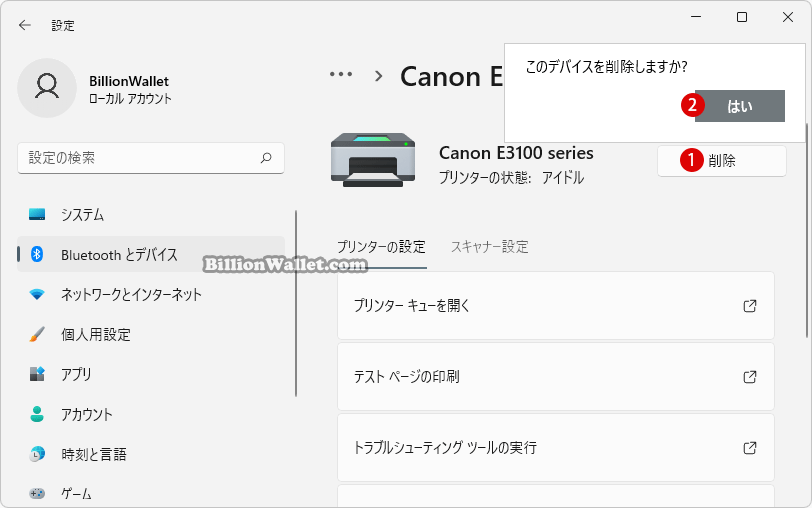The height and width of the screenshot is (508, 812).
Task: Maximize the Settings window
Action: pos(742,17)
